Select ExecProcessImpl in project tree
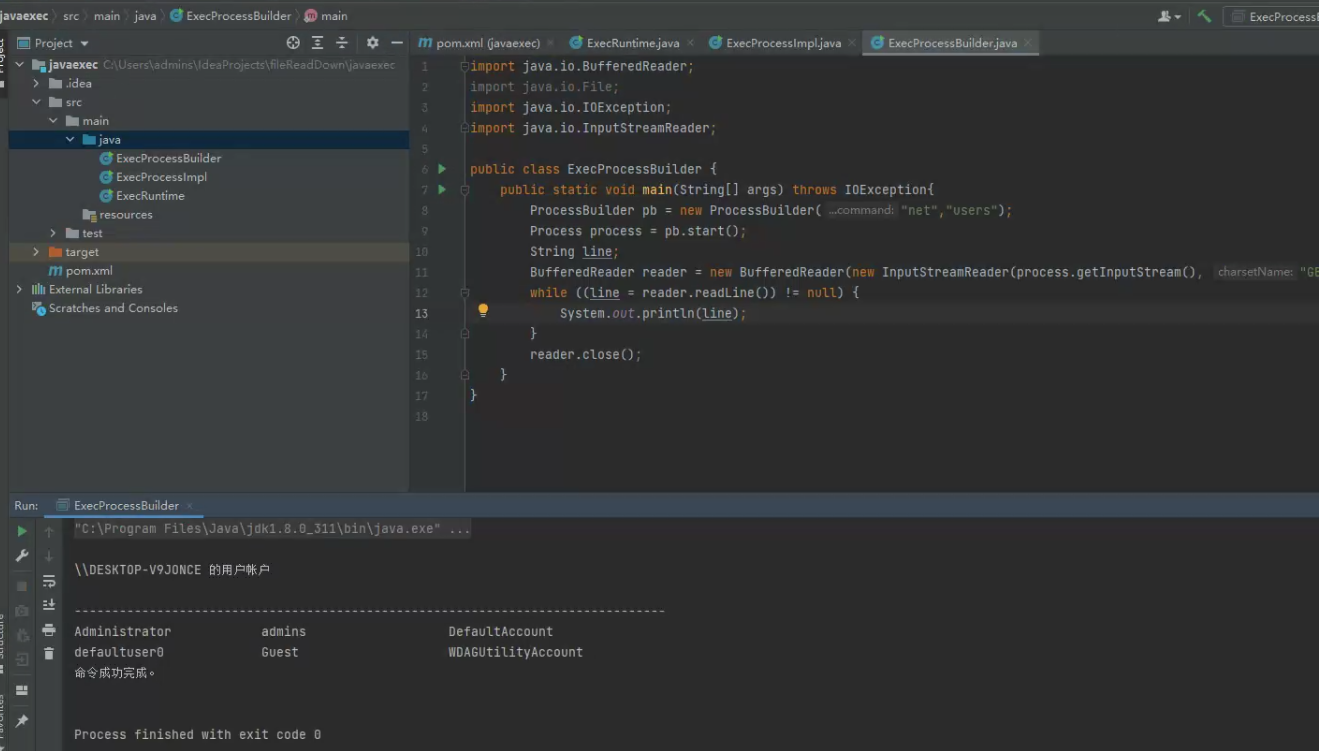 (161, 177)
